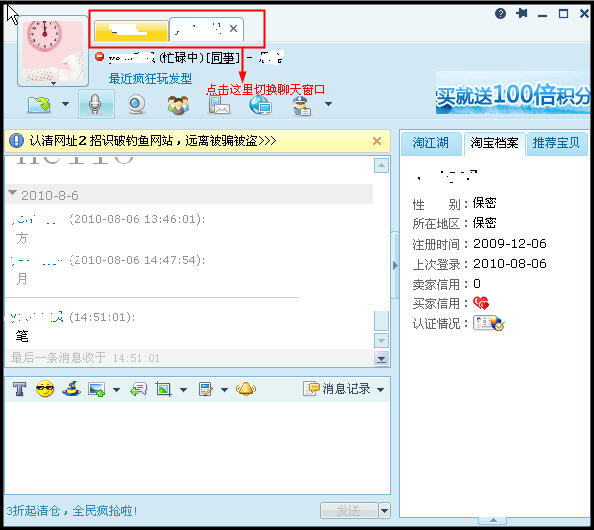Switch to the 淘江湖 tab
594x530 pixels.
click(x=431, y=143)
